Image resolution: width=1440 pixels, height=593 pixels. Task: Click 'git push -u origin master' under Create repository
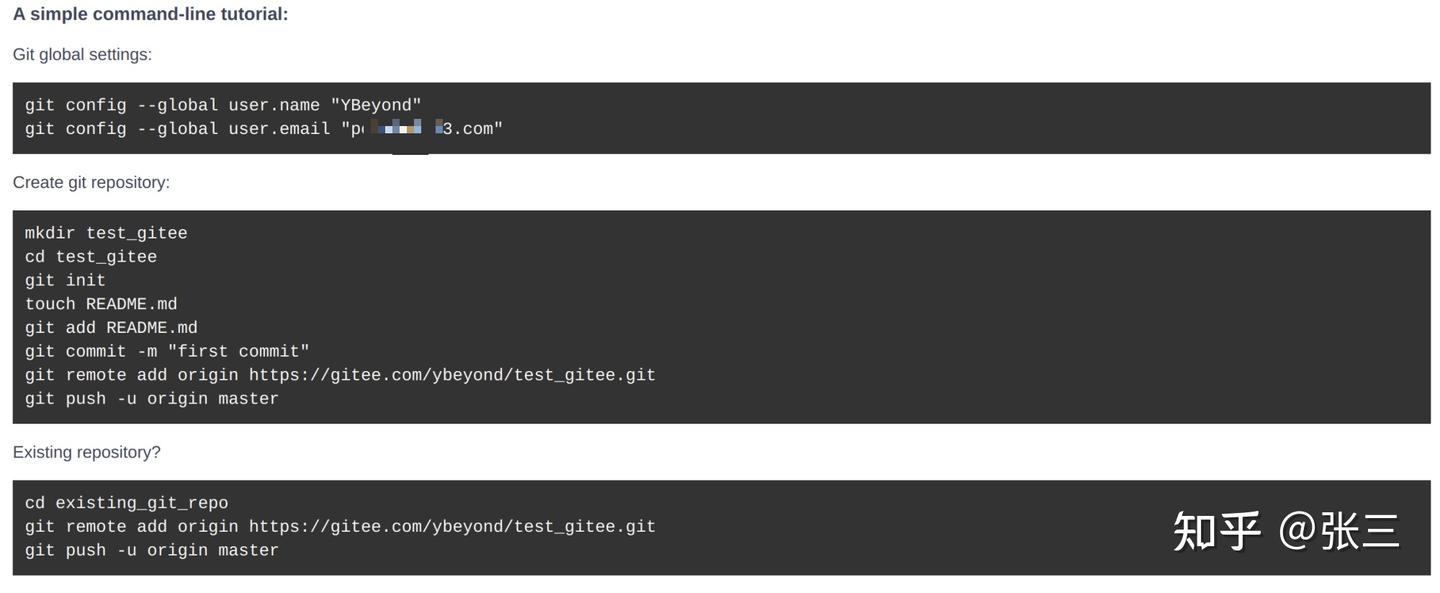152,399
